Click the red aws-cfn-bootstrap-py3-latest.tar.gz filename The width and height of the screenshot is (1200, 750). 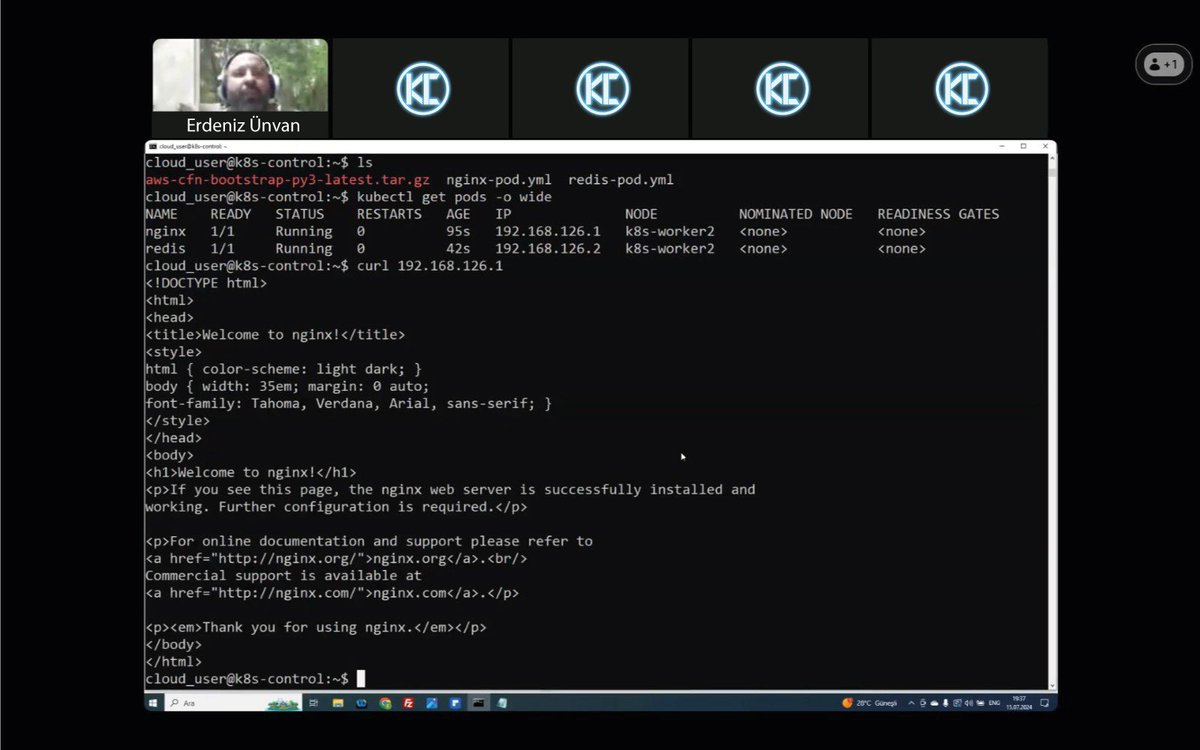[x=288, y=180]
